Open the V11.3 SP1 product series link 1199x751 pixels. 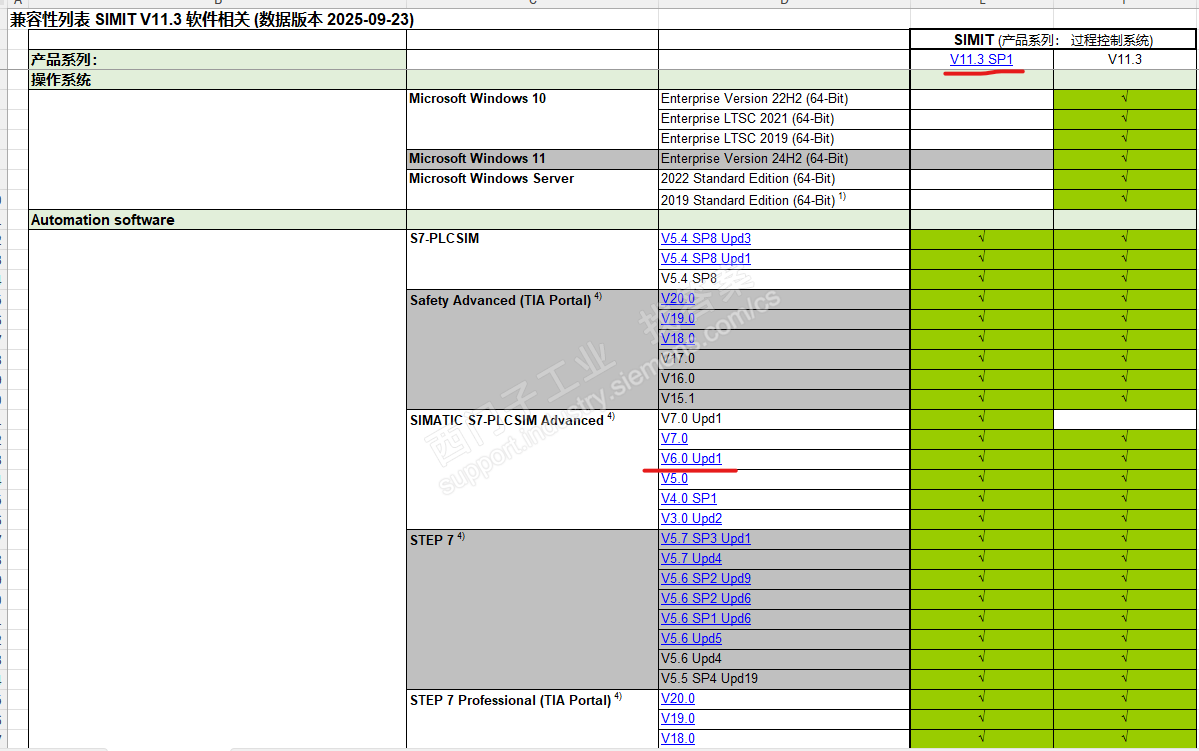click(x=981, y=60)
